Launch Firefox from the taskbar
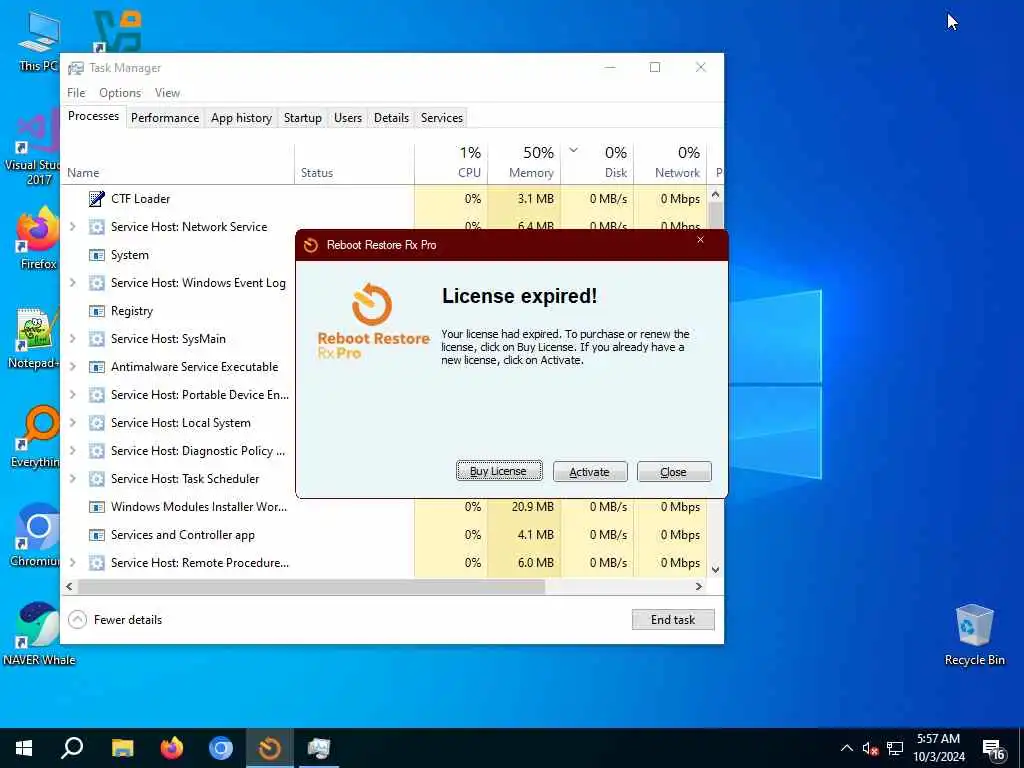1024x768 pixels. pyautogui.click(x=172, y=748)
